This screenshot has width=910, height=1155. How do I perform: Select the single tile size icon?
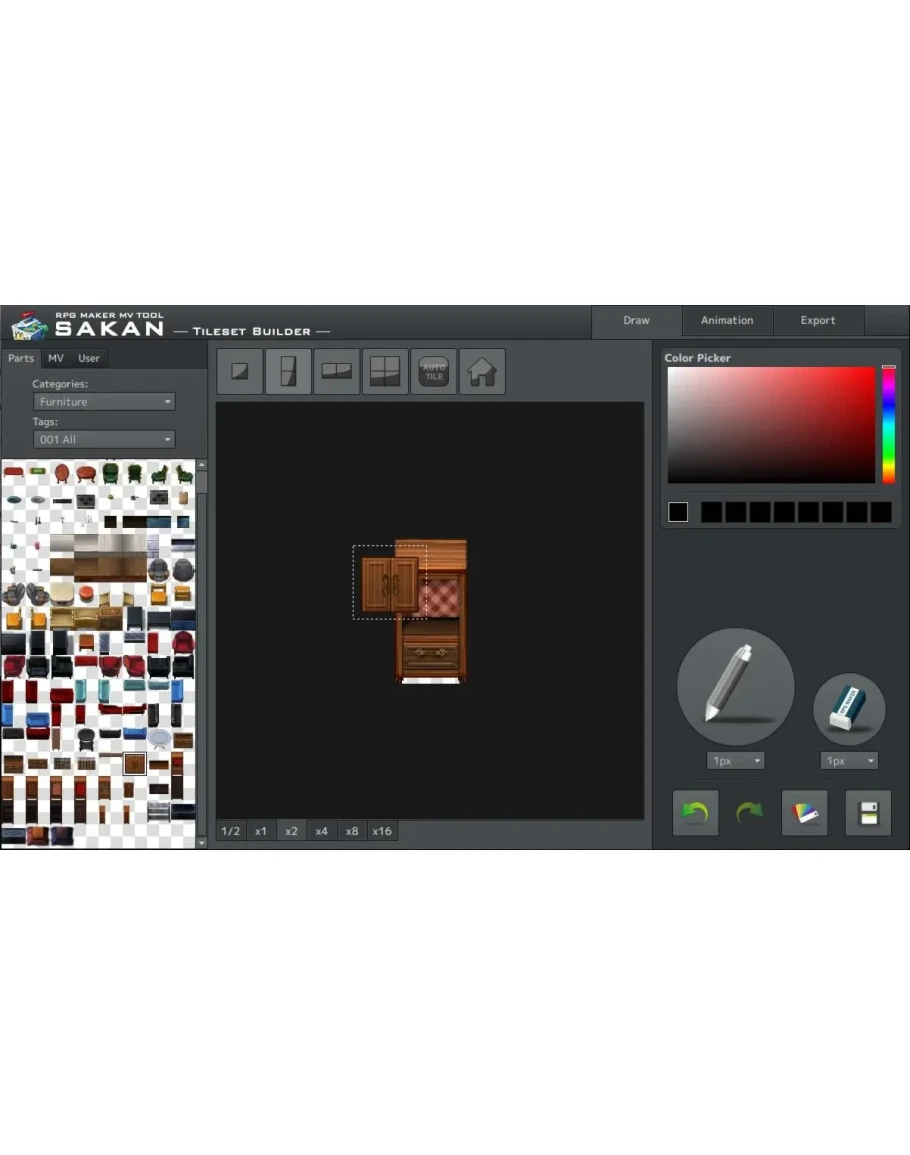(x=240, y=372)
